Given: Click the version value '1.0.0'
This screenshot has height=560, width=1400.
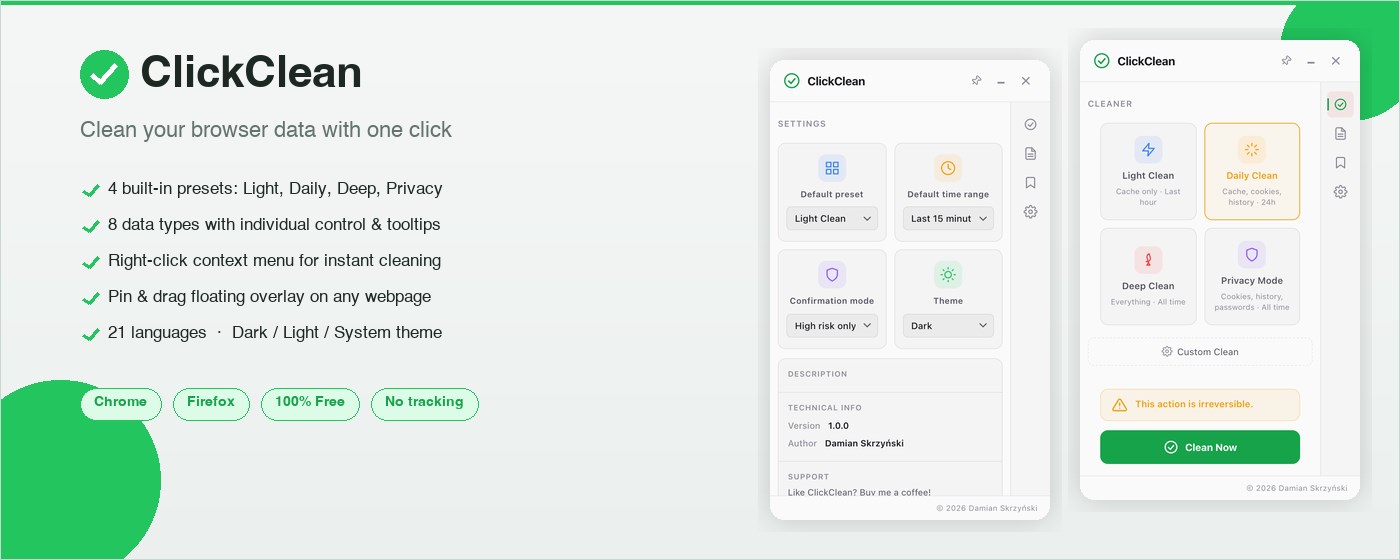Looking at the screenshot, I should click(x=838, y=426).
